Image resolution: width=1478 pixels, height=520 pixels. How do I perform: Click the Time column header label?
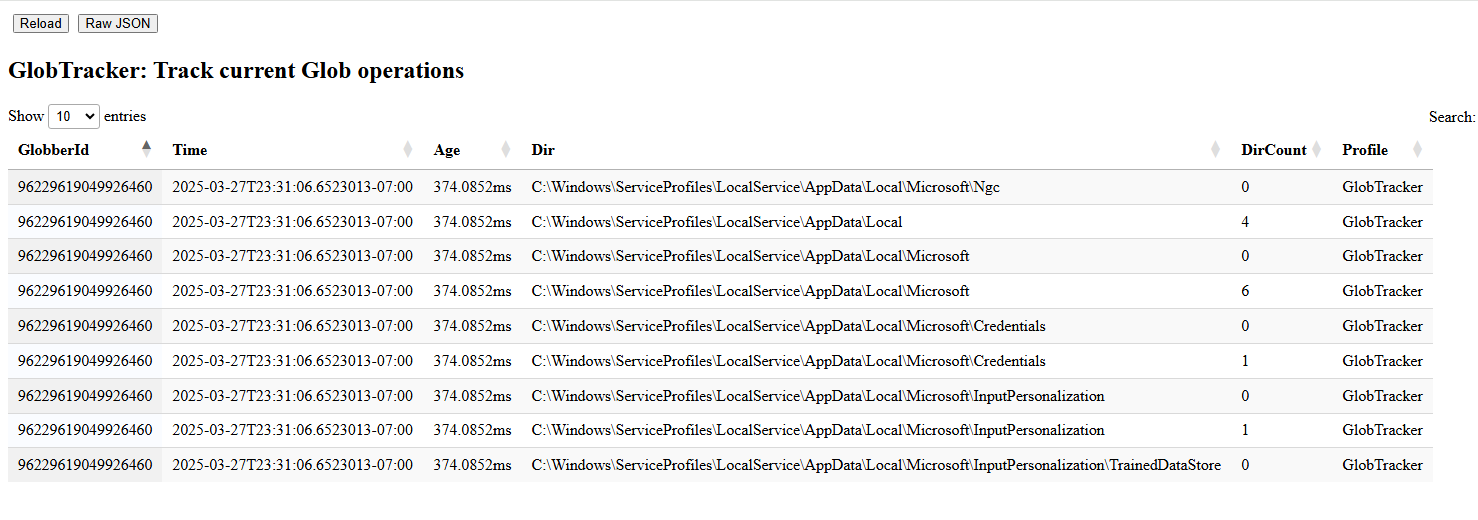(x=190, y=150)
